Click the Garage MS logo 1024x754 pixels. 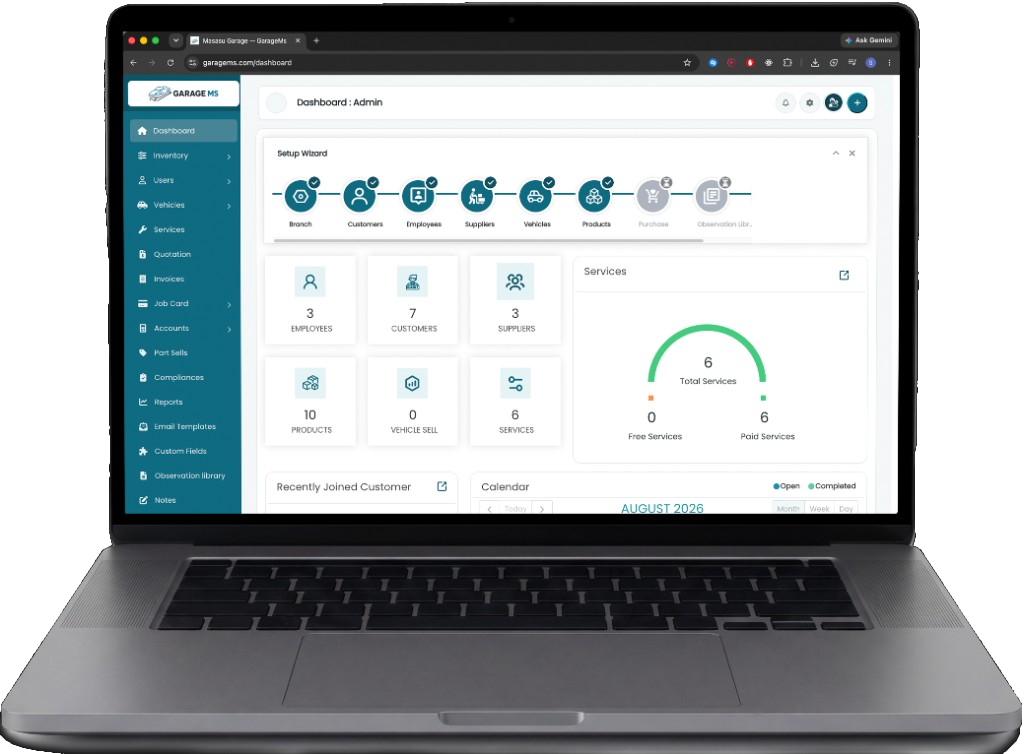click(184, 93)
